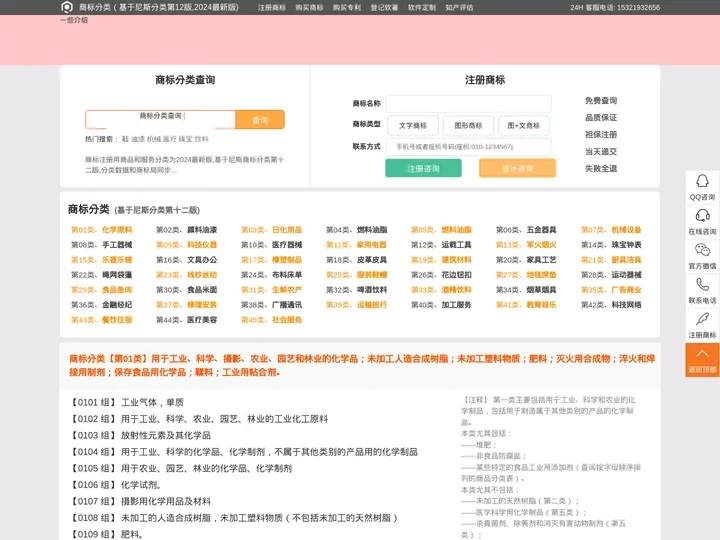Open 第04类 燃料油脂 category
Screen dimensions: 720x540
tap(356, 230)
